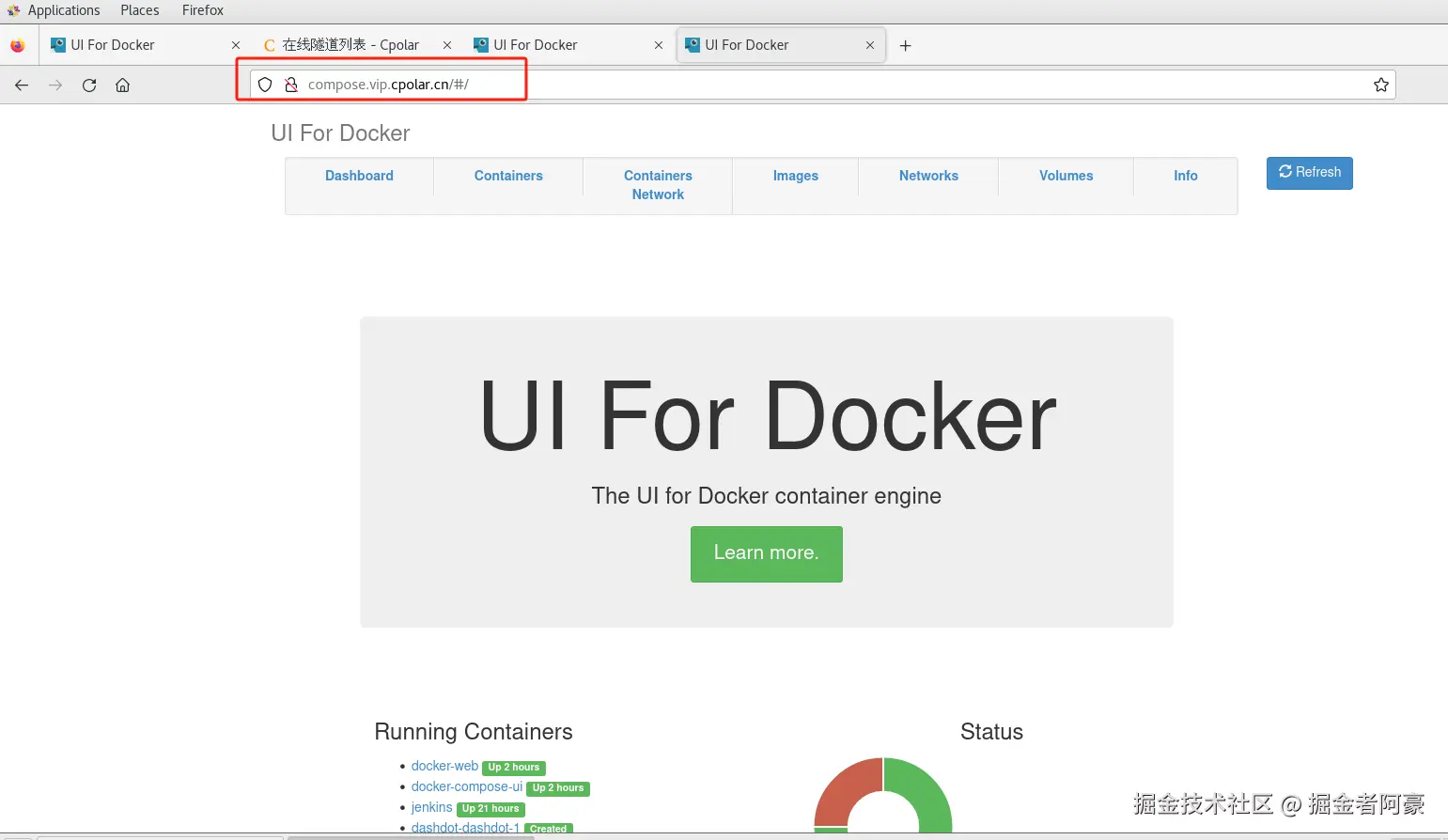Screen dimensions: 1448x840
Task: Open the Dashboard nav item
Action: 359,176
